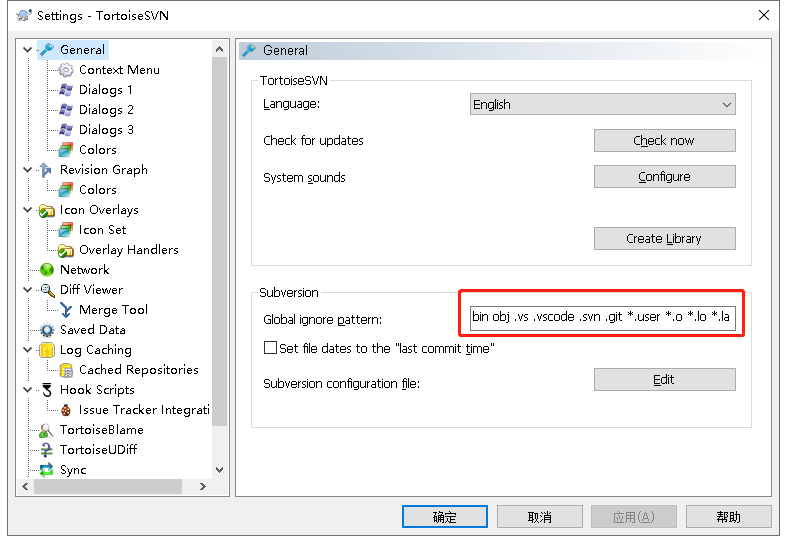Click the General wrench icon in tree
The height and width of the screenshot is (543, 787).
click(x=47, y=50)
